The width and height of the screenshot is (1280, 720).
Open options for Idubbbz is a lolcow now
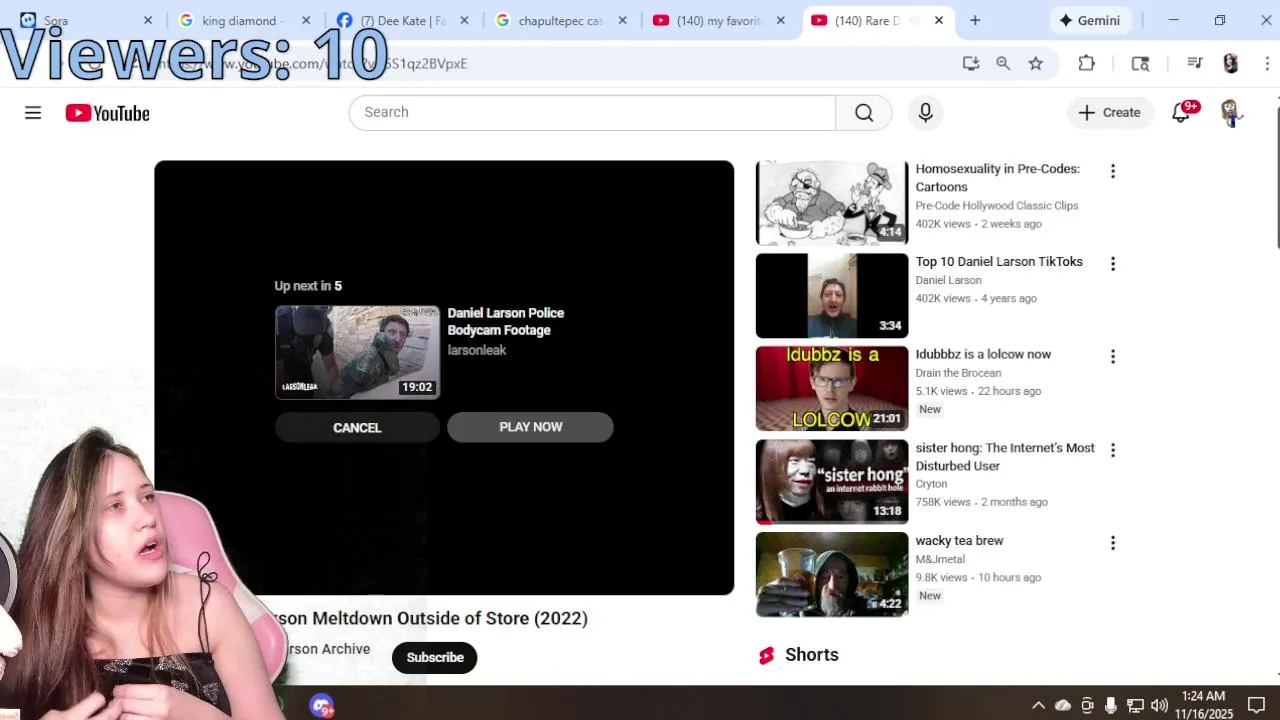point(1112,356)
